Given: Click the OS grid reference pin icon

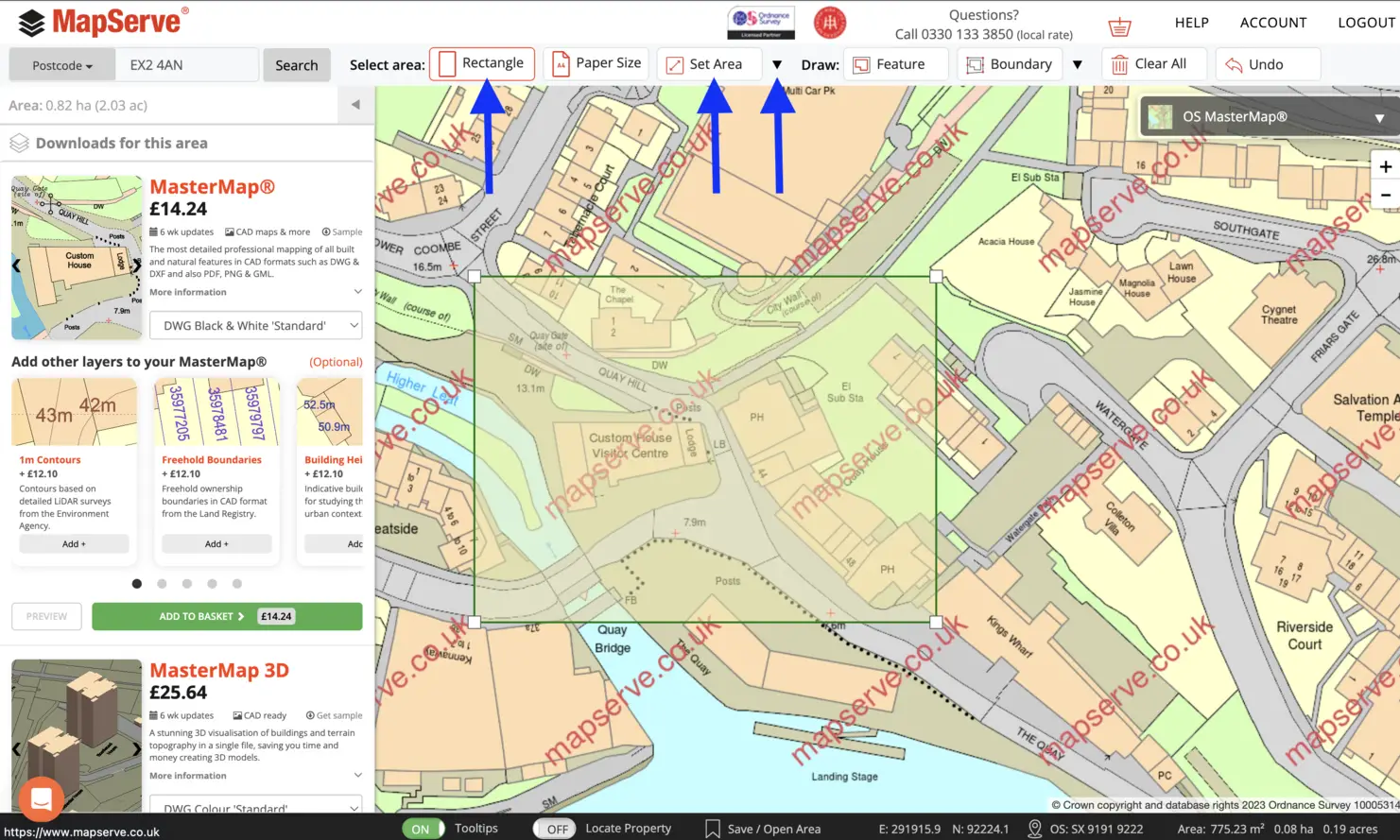Looking at the screenshot, I should click(x=1034, y=829).
